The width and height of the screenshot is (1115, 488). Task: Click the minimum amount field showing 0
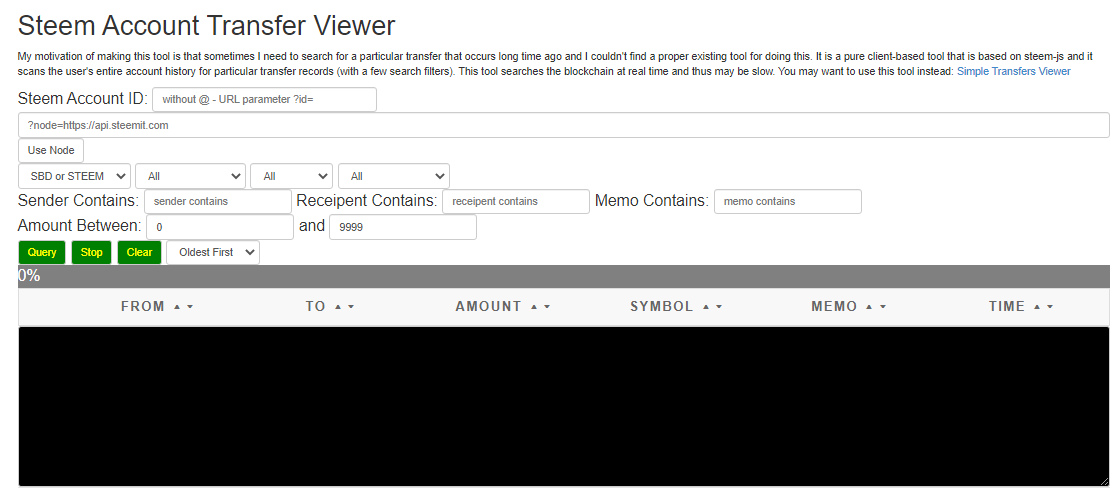click(x=220, y=227)
